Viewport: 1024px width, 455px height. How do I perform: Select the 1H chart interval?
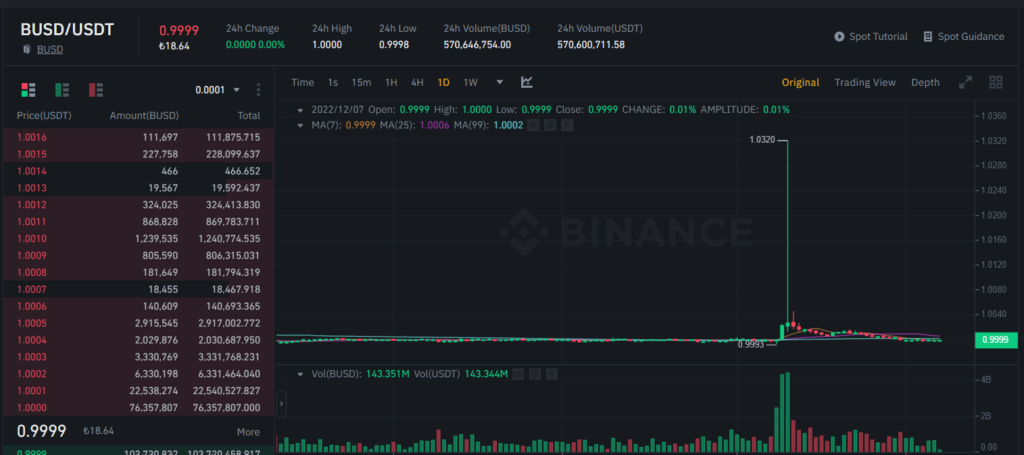click(x=391, y=82)
